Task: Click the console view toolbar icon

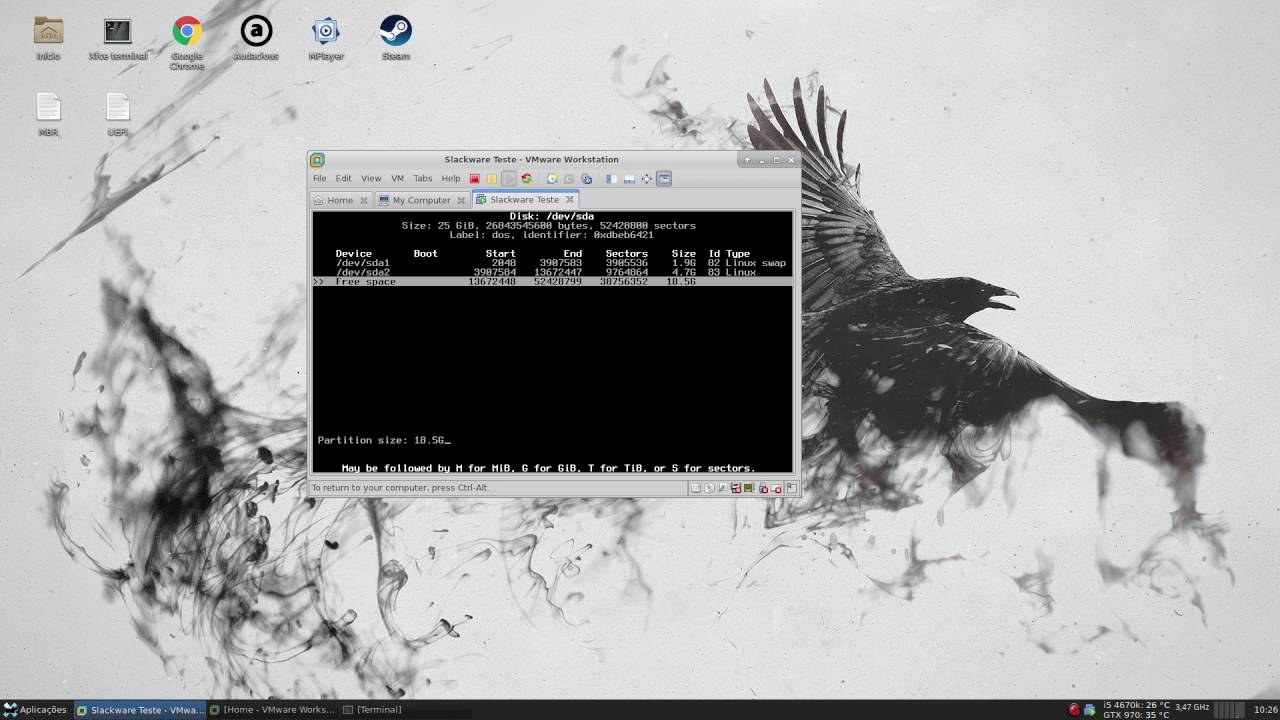Action: click(x=664, y=179)
